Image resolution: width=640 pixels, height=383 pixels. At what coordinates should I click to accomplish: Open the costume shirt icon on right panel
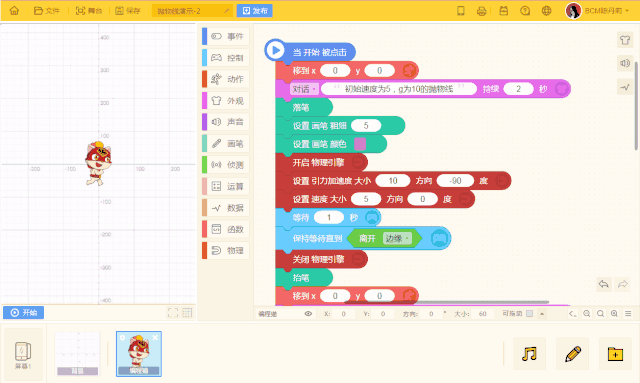[x=625, y=40]
